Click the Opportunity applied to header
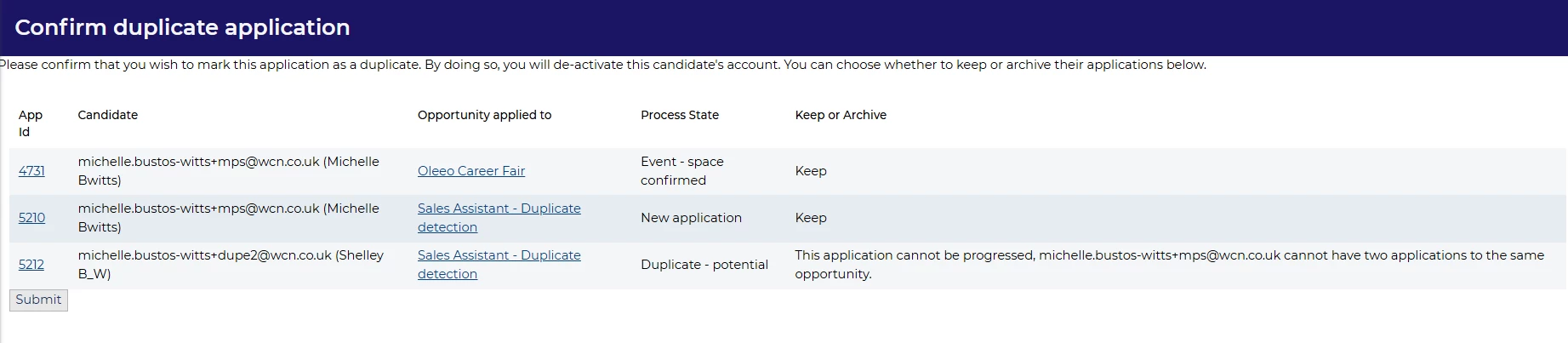 [x=484, y=115]
